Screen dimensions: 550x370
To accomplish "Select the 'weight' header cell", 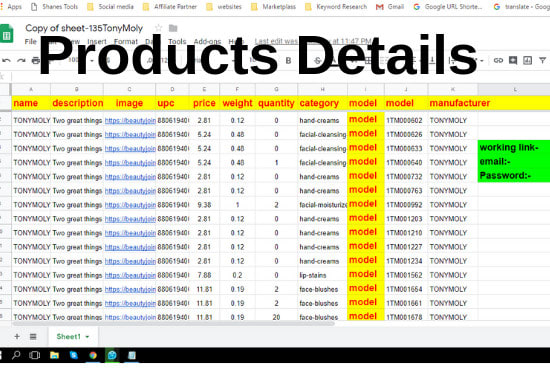I will 237,103.
